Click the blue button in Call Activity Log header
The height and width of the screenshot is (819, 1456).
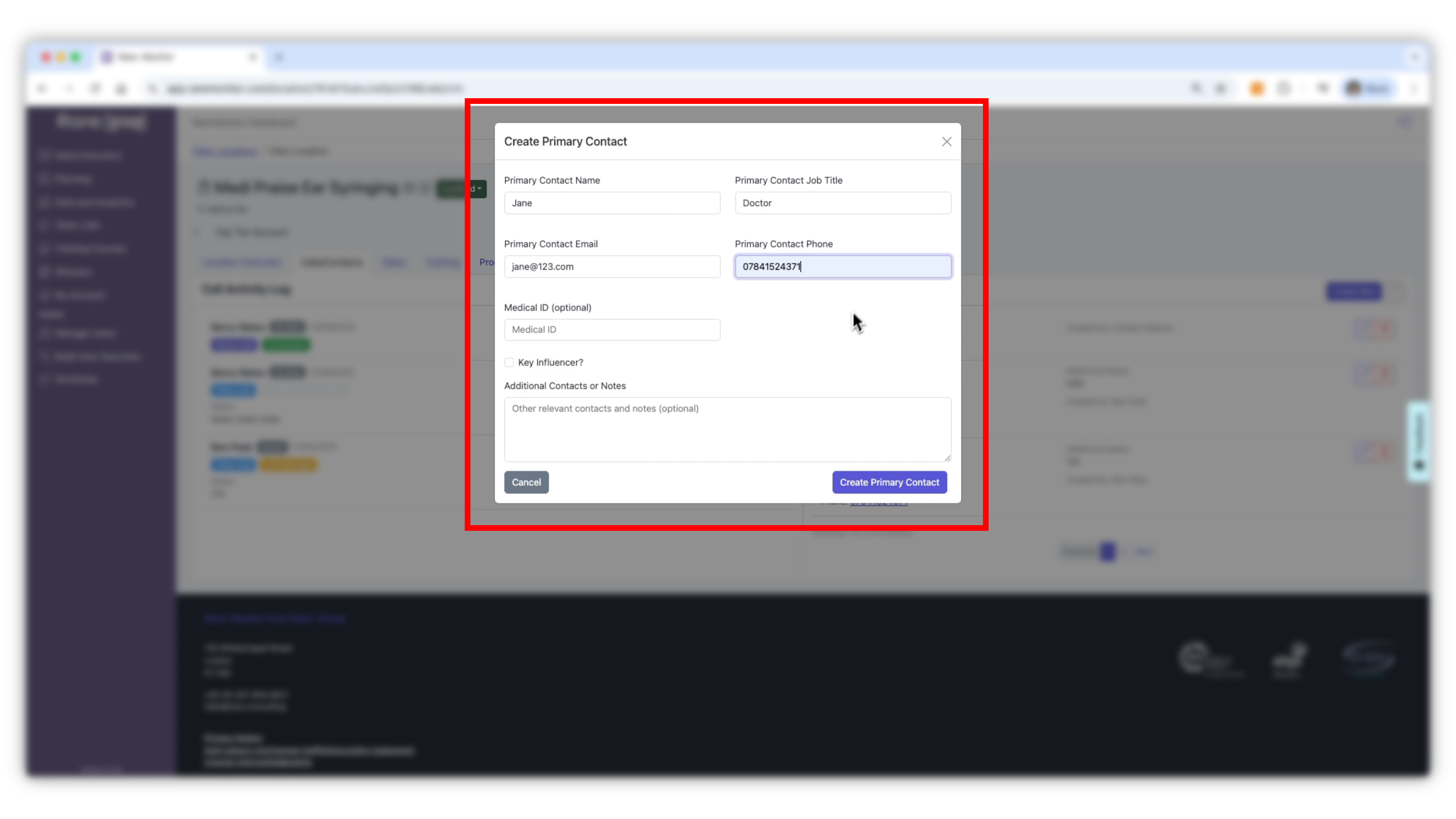pyautogui.click(x=1354, y=291)
